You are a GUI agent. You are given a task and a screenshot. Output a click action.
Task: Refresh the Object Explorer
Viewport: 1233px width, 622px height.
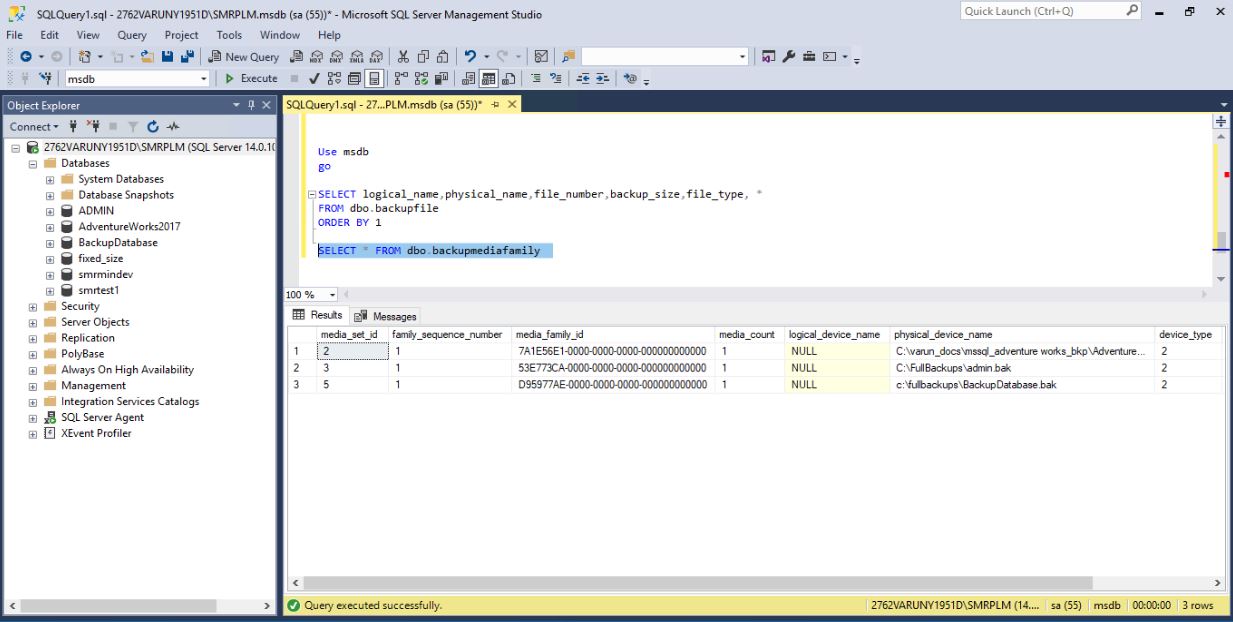[153, 124]
